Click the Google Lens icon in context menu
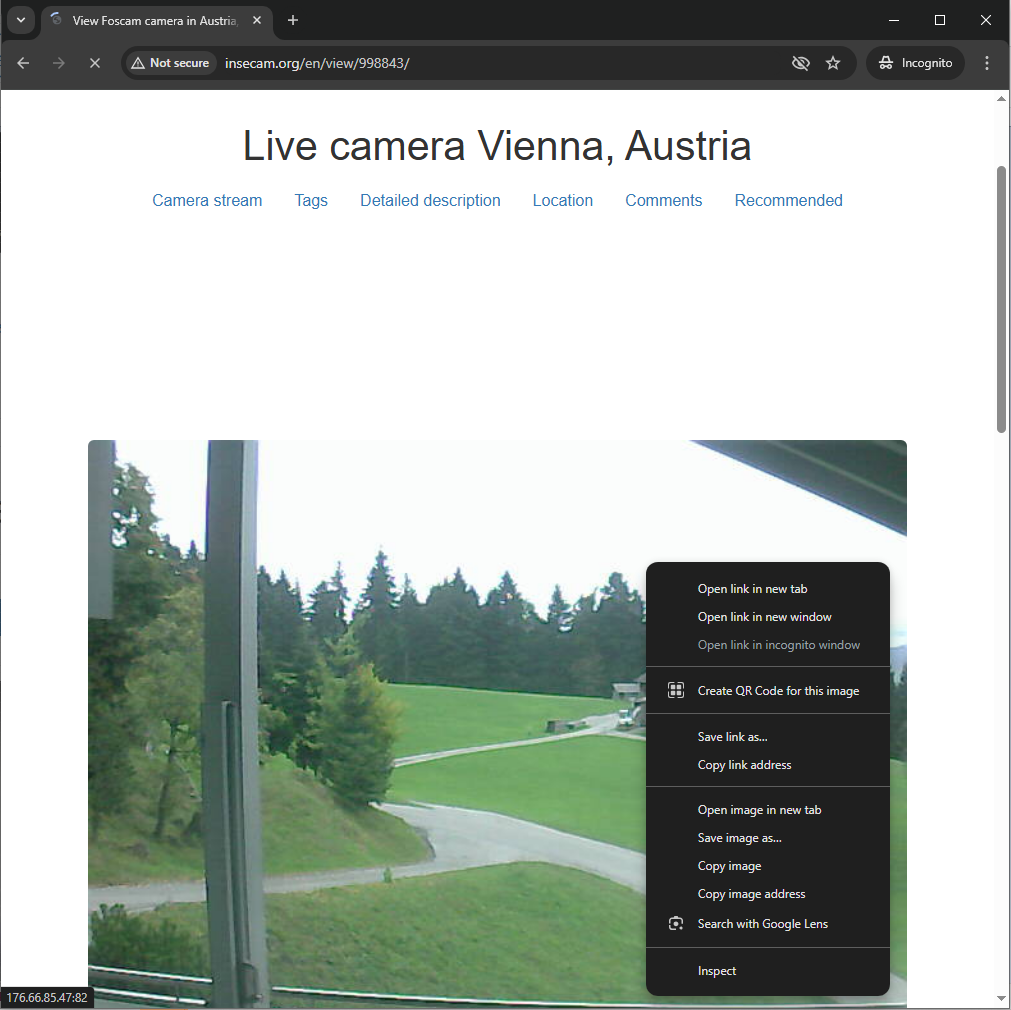 [675, 923]
